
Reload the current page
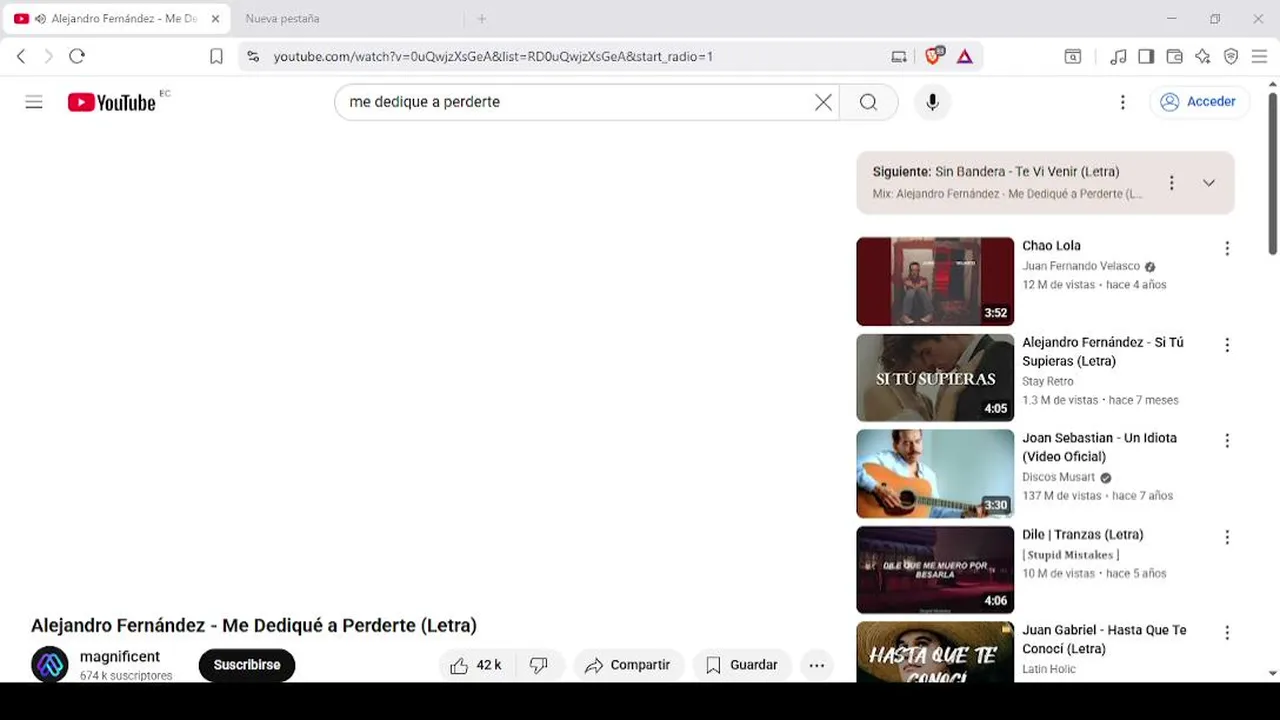click(x=77, y=57)
